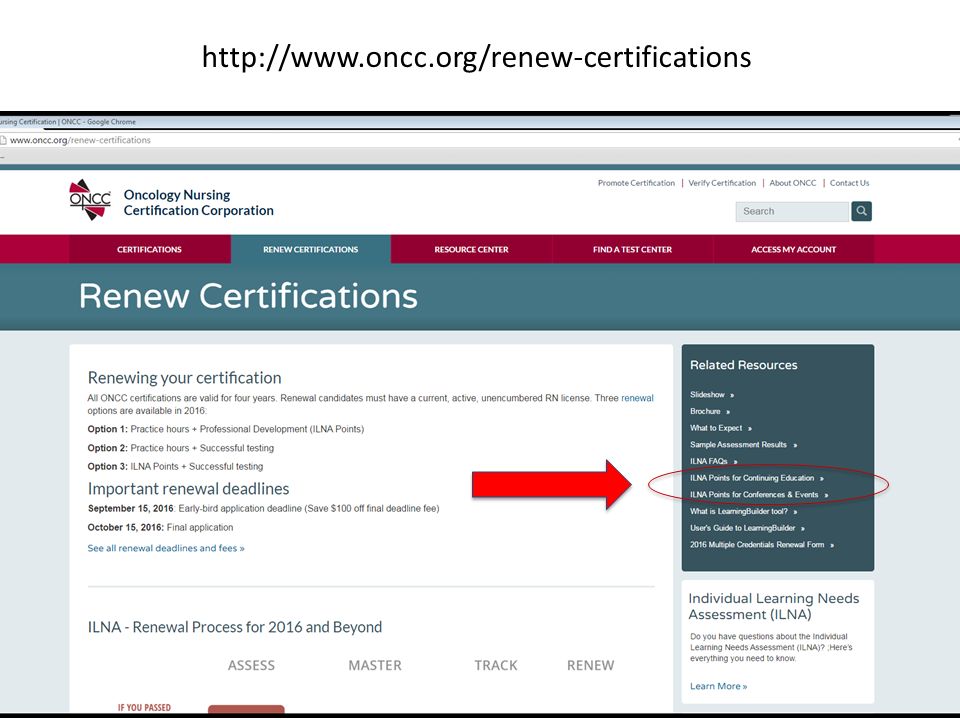This screenshot has height=720, width=960.
Task: Open Find a Test Center menu
Action: click(x=632, y=249)
